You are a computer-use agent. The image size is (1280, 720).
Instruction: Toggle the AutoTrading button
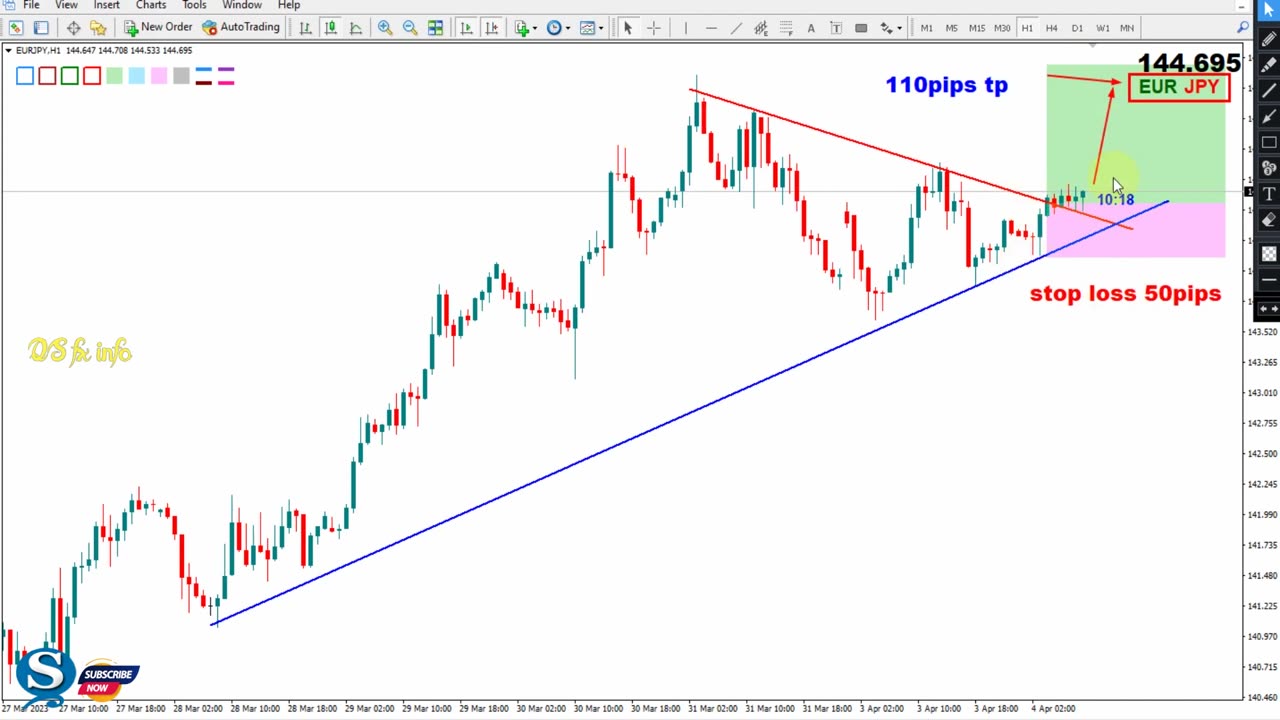tap(240, 28)
